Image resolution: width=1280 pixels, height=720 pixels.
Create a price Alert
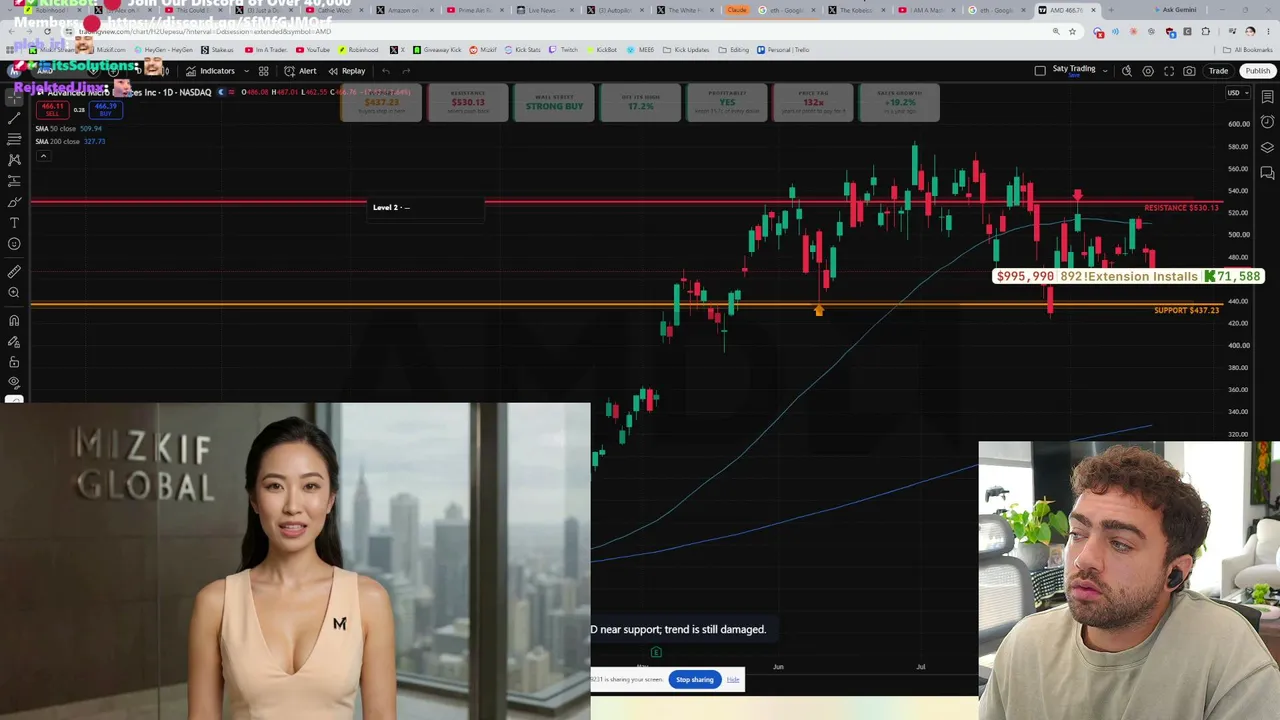(x=300, y=71)
